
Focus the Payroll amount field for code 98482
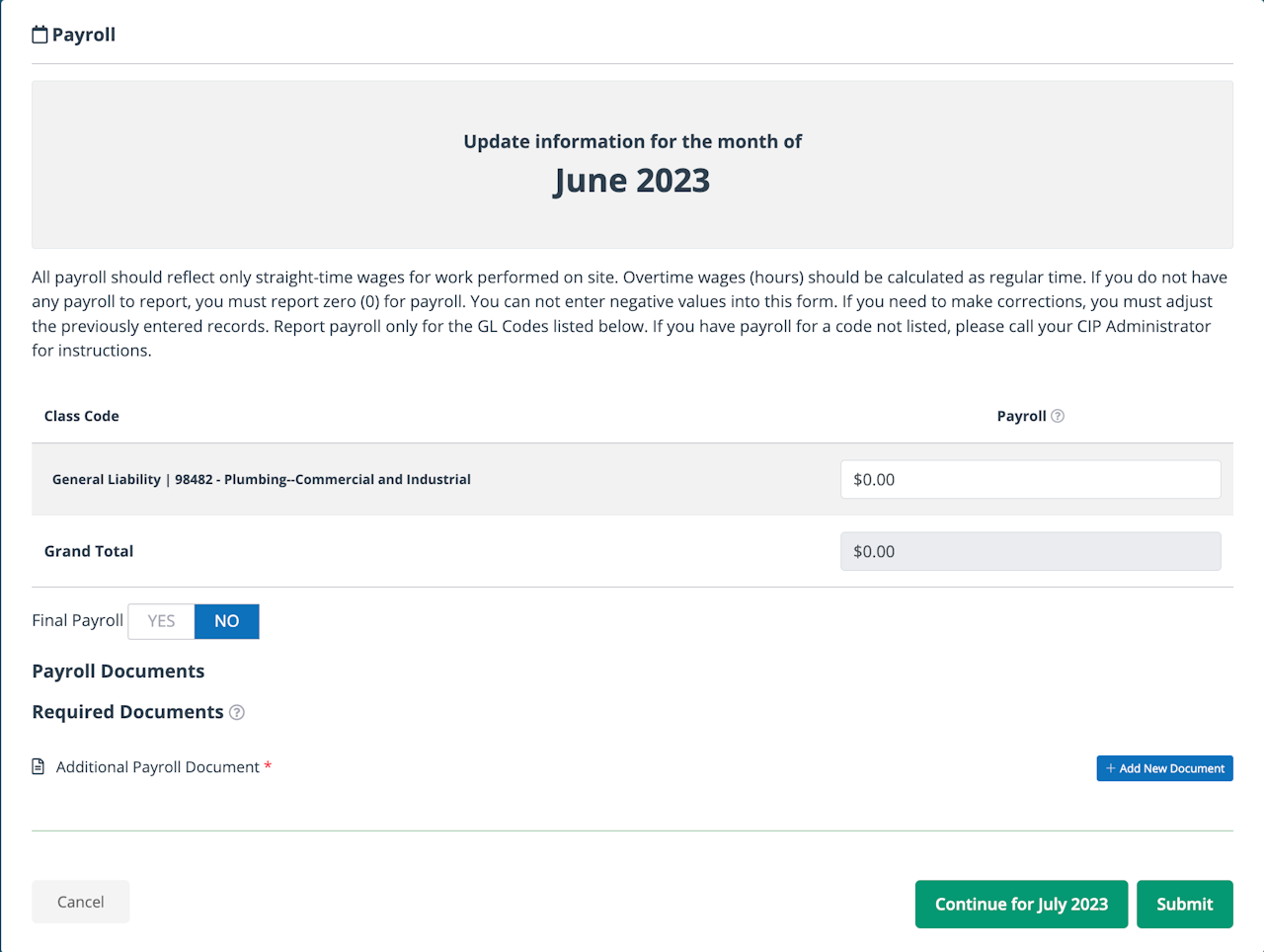[1030, 480]
